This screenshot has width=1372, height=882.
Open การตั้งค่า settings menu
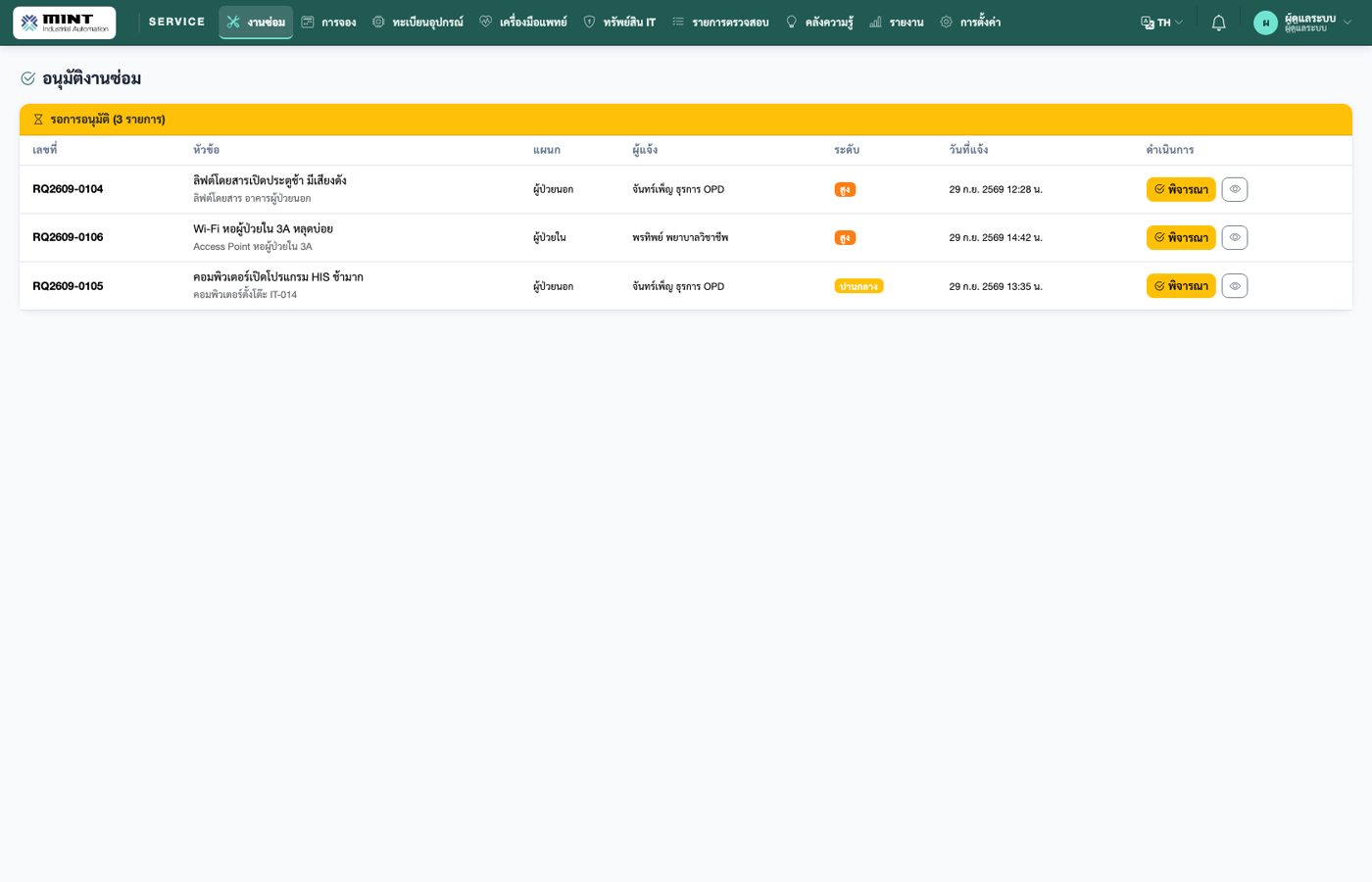pyautogui.click(x=970, y=23)
